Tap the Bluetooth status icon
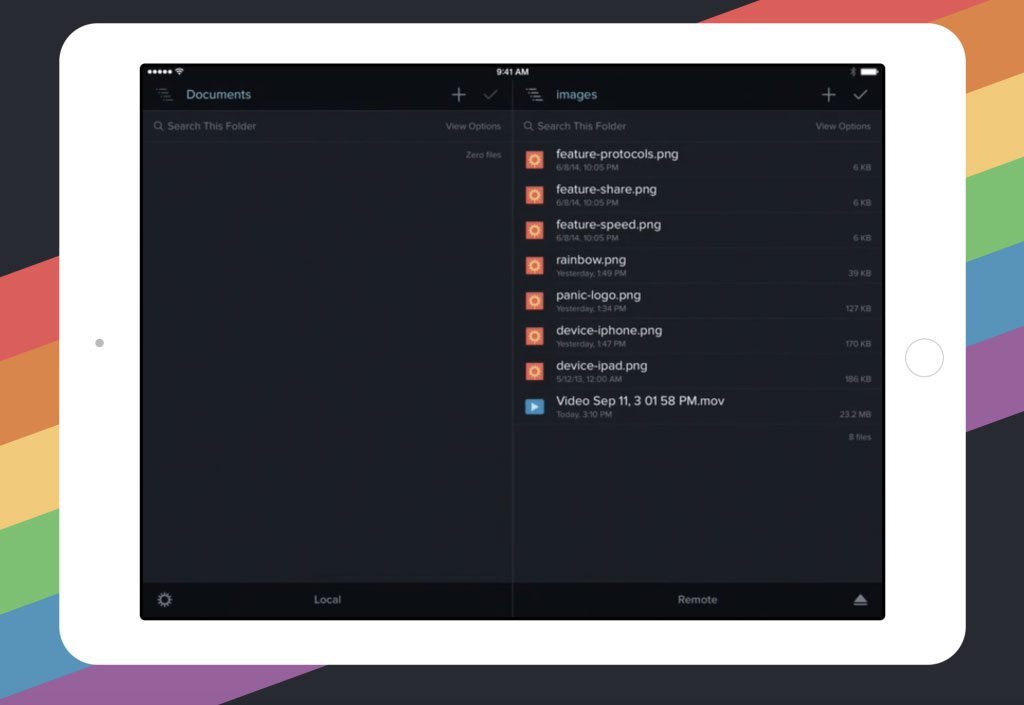Image resolution: width=1024 pixels, height=705 pixels. click(853, 72)
